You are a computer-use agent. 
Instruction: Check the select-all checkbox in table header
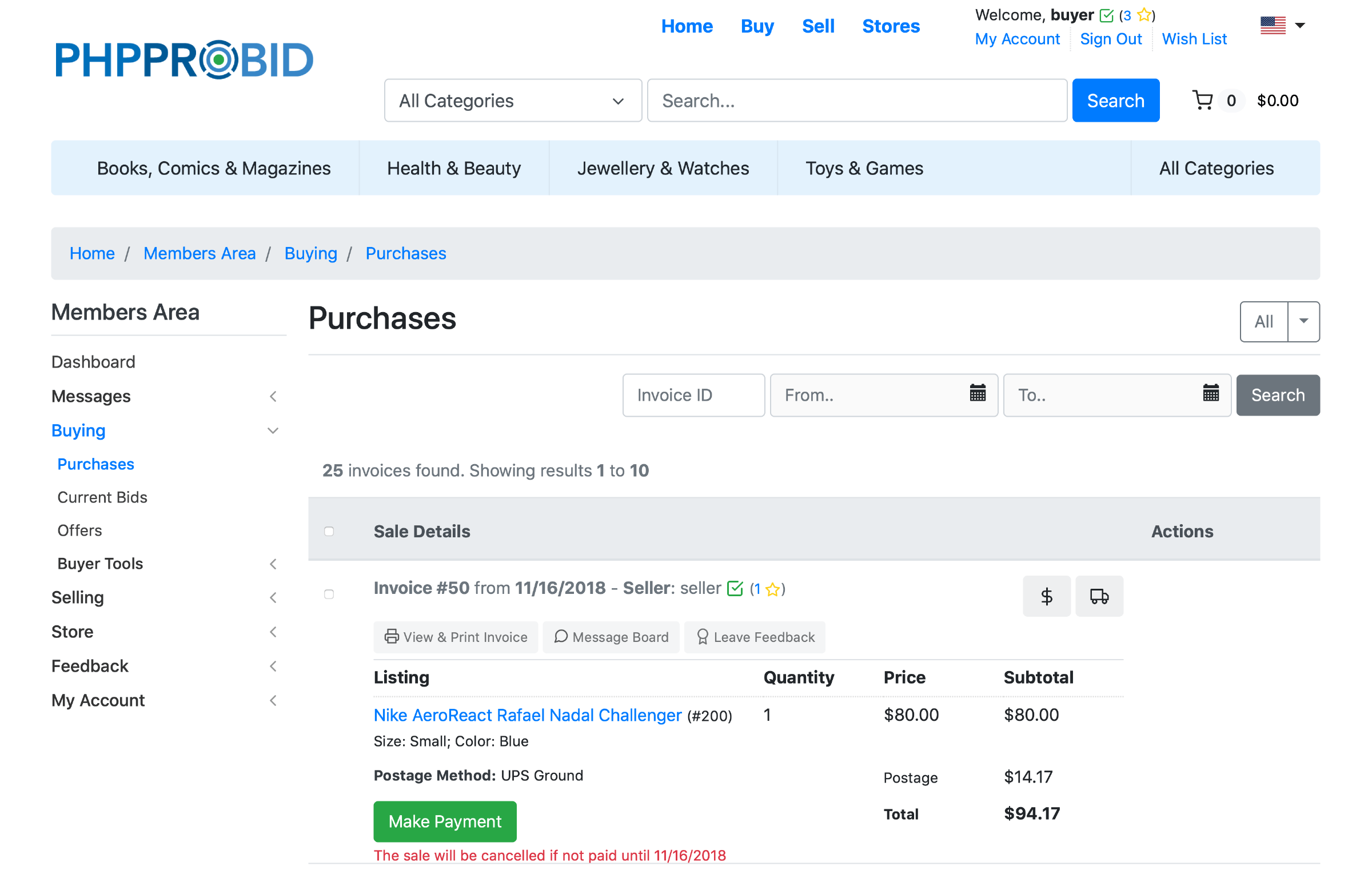pos(329,531)
